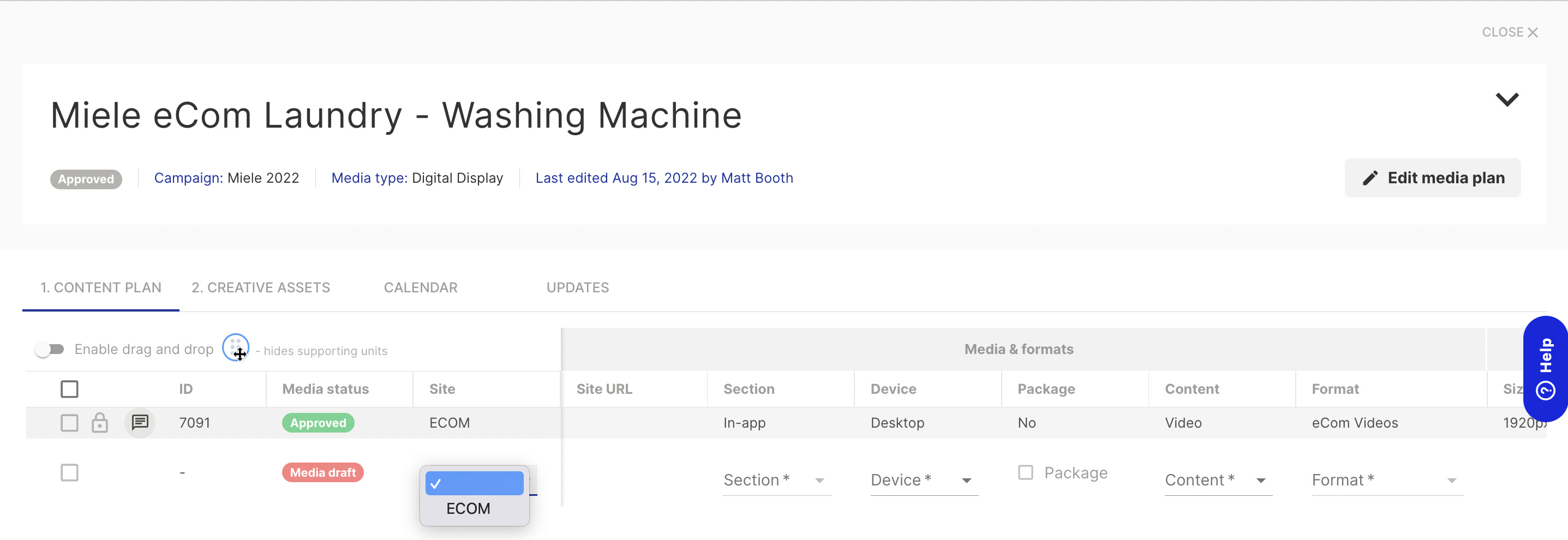Click the Section column header
Screen dimensions: 1568x540
tap(749, 389)
